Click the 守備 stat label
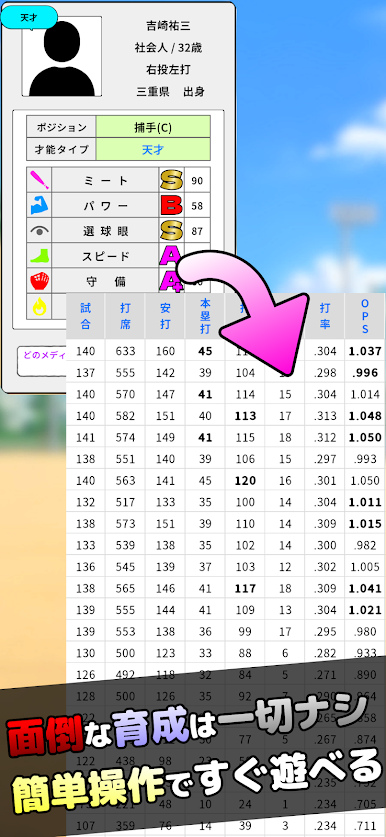This screenshot has height=837, width=386. pos(105,281)
